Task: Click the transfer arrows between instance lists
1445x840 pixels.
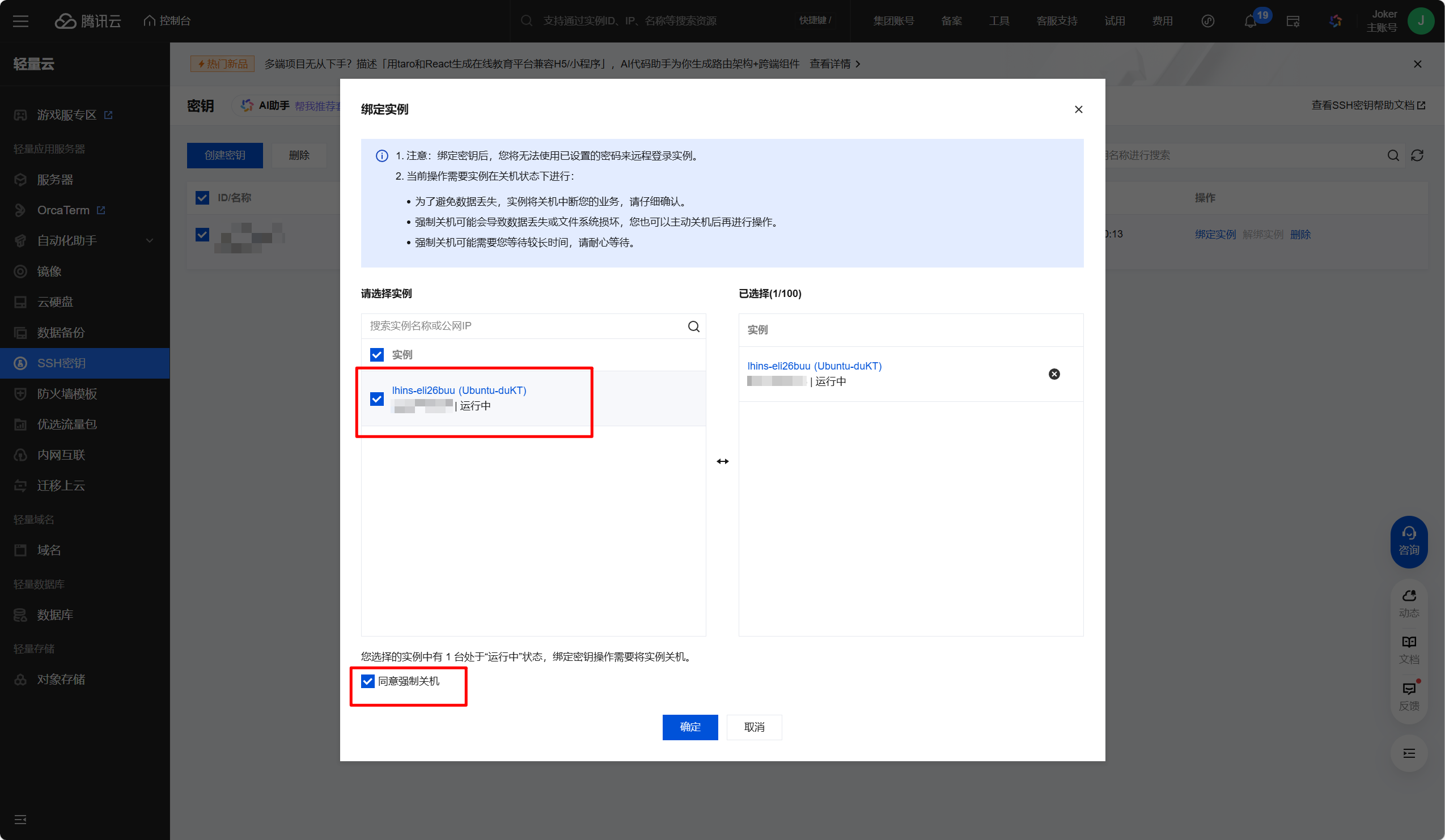Action: point(722,461)
